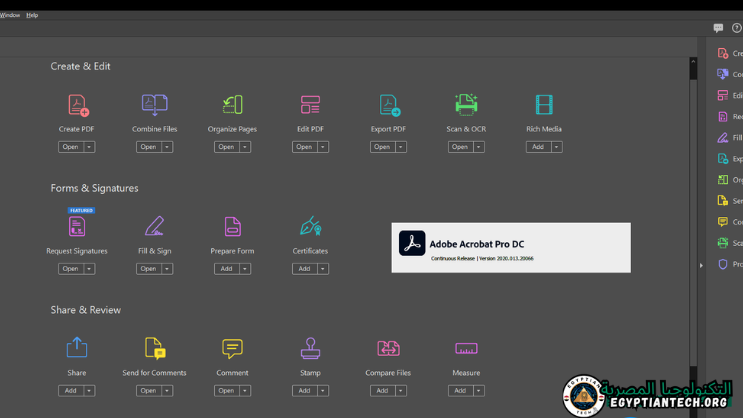Viewport: 743px width, 418px height.
Task: Click the scrollbar up arrow
Action: [x=693, y=61]
